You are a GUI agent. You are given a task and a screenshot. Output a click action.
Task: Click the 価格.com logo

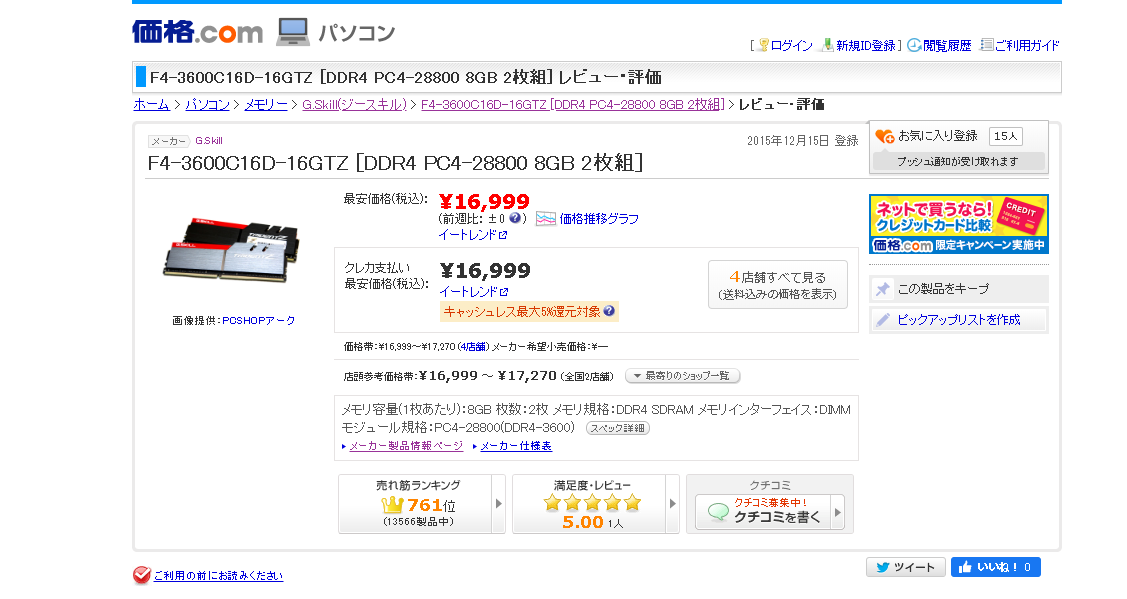(198, 32)
